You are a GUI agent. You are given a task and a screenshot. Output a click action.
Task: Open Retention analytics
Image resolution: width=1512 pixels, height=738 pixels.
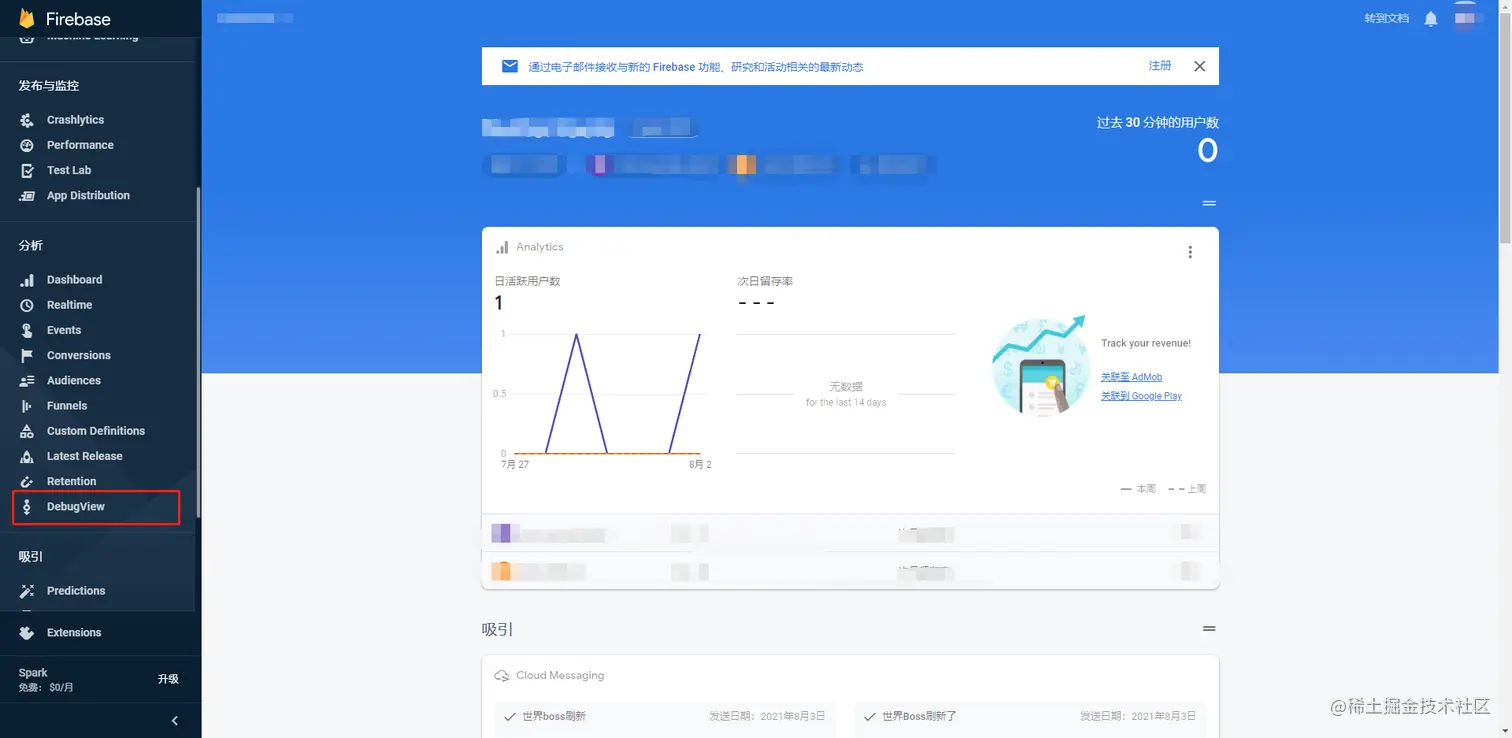pos(72,481)
